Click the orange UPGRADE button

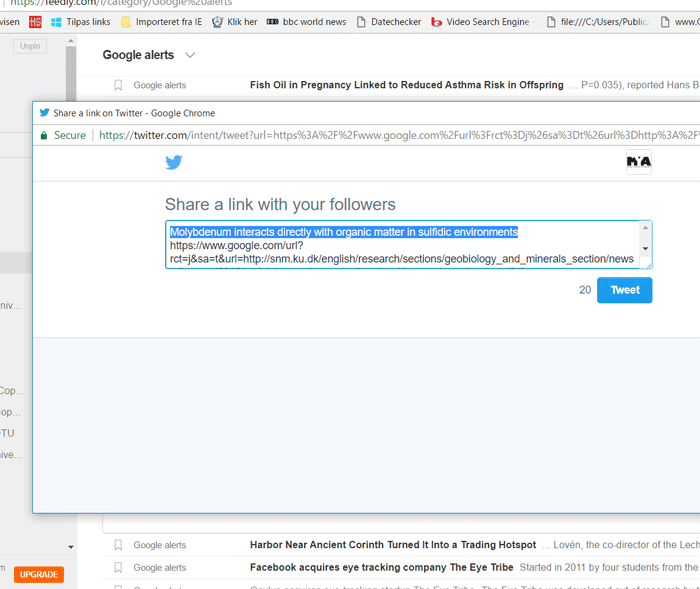(x=39, y=574)
